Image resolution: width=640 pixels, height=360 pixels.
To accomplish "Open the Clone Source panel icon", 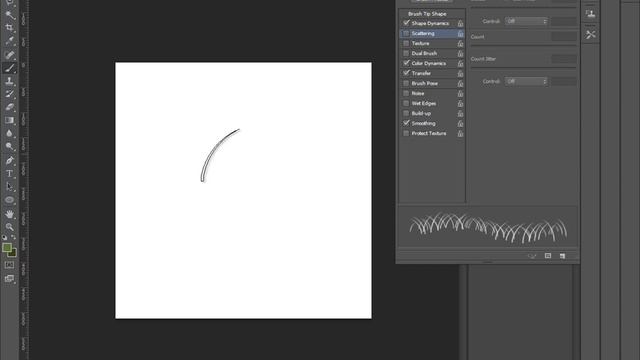I will [x=590, y=14].
